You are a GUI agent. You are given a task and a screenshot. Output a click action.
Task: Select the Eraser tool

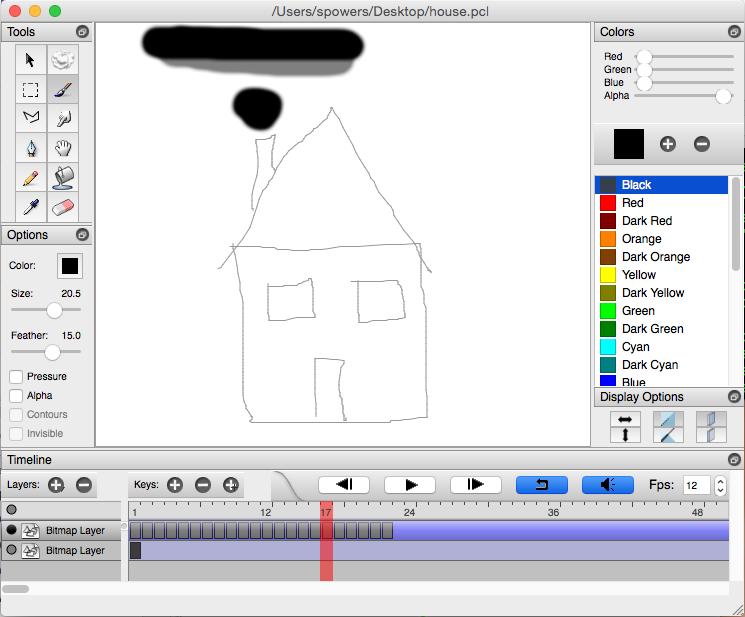click(63, 208)
